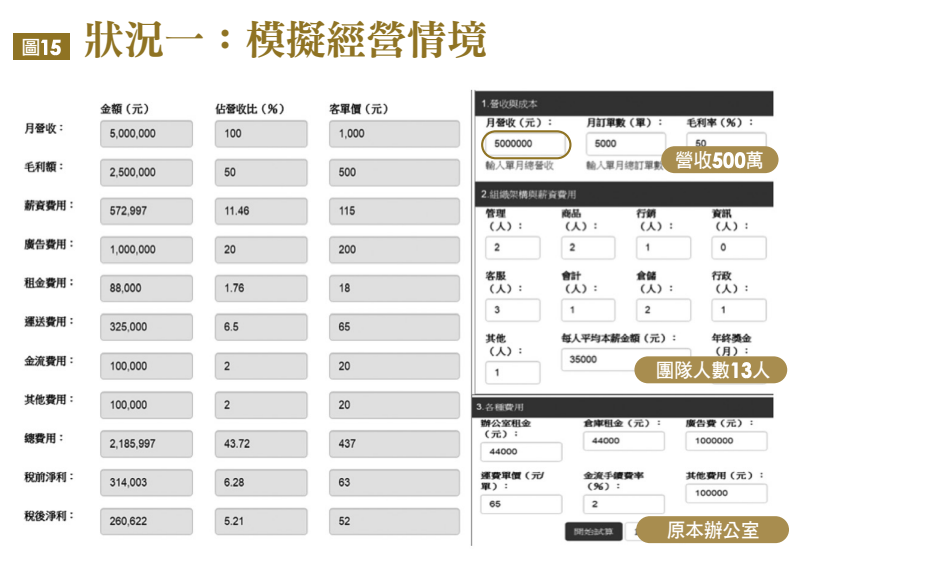Select the 月訂單數 input showing 5000
Image resolution: width=925 pixels, height=582 pixels.
625,143
